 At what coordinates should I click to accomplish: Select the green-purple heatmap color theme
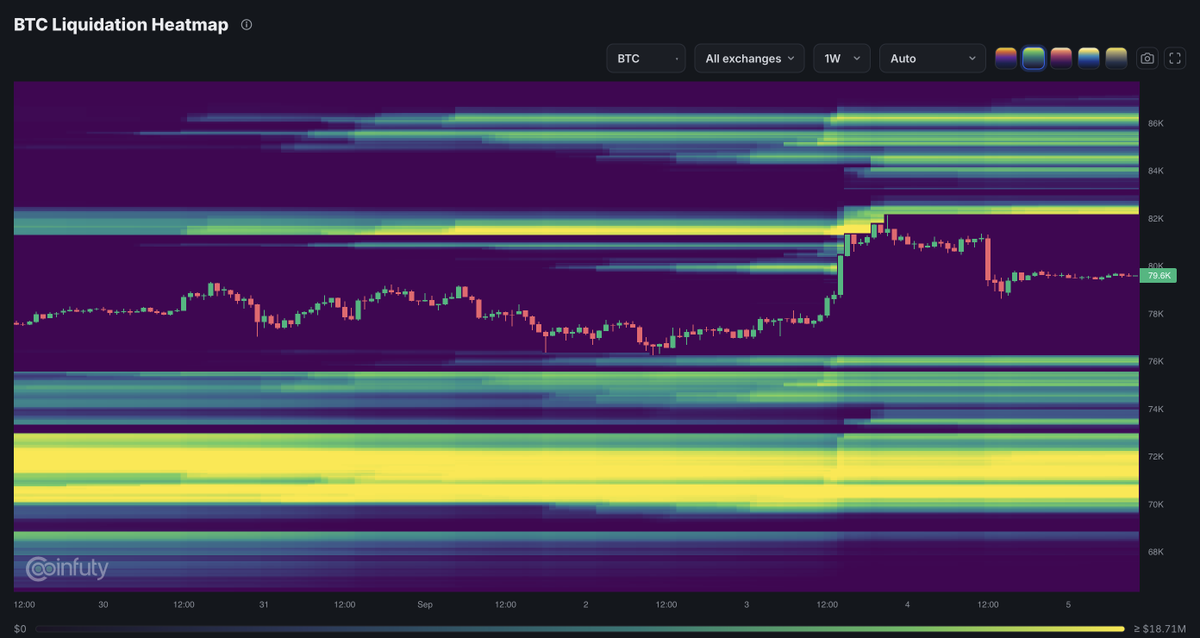pyautogui.click(x=1034, y=58)
